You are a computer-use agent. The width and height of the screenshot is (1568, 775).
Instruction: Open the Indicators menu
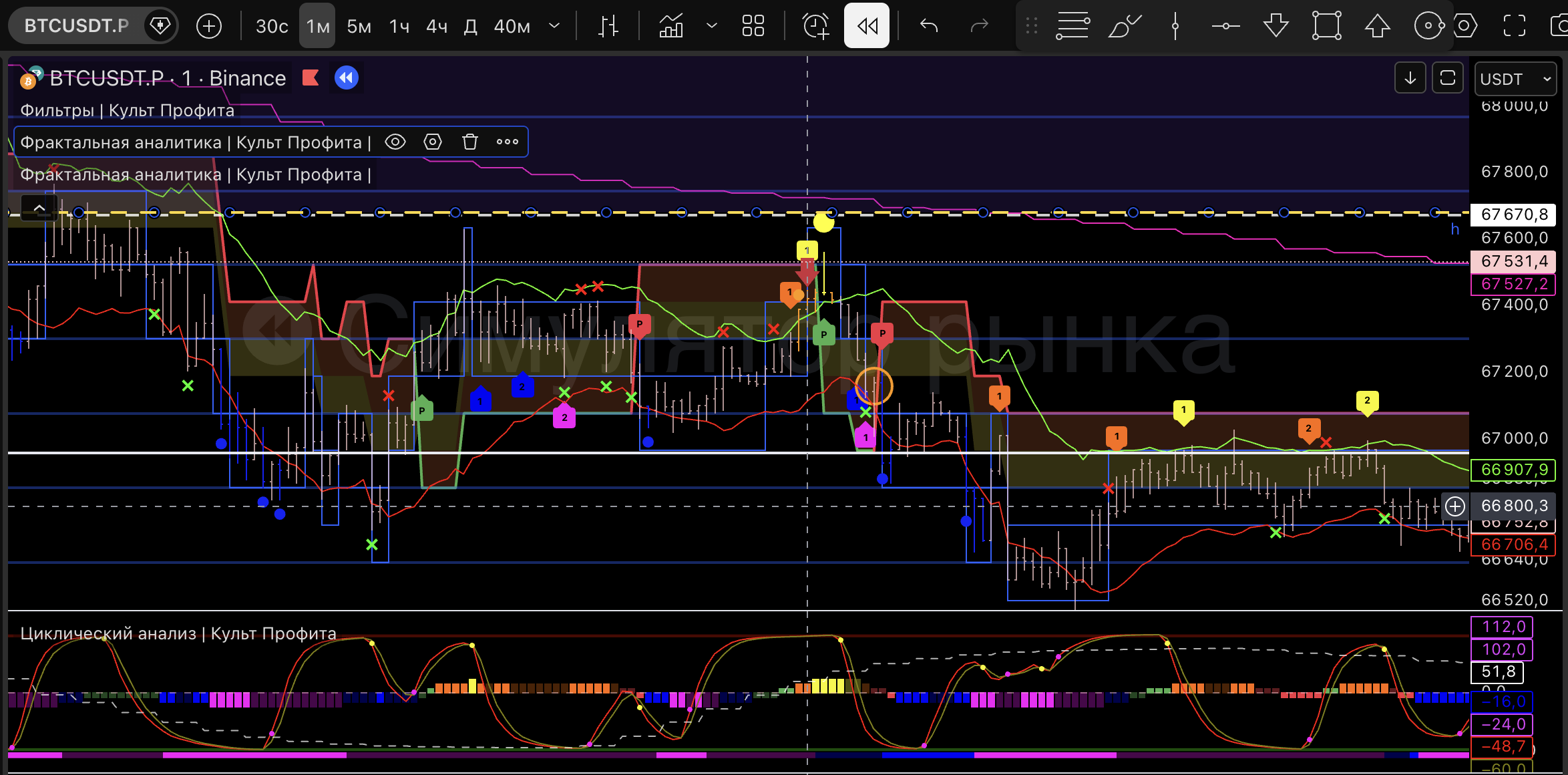[671, 26]
